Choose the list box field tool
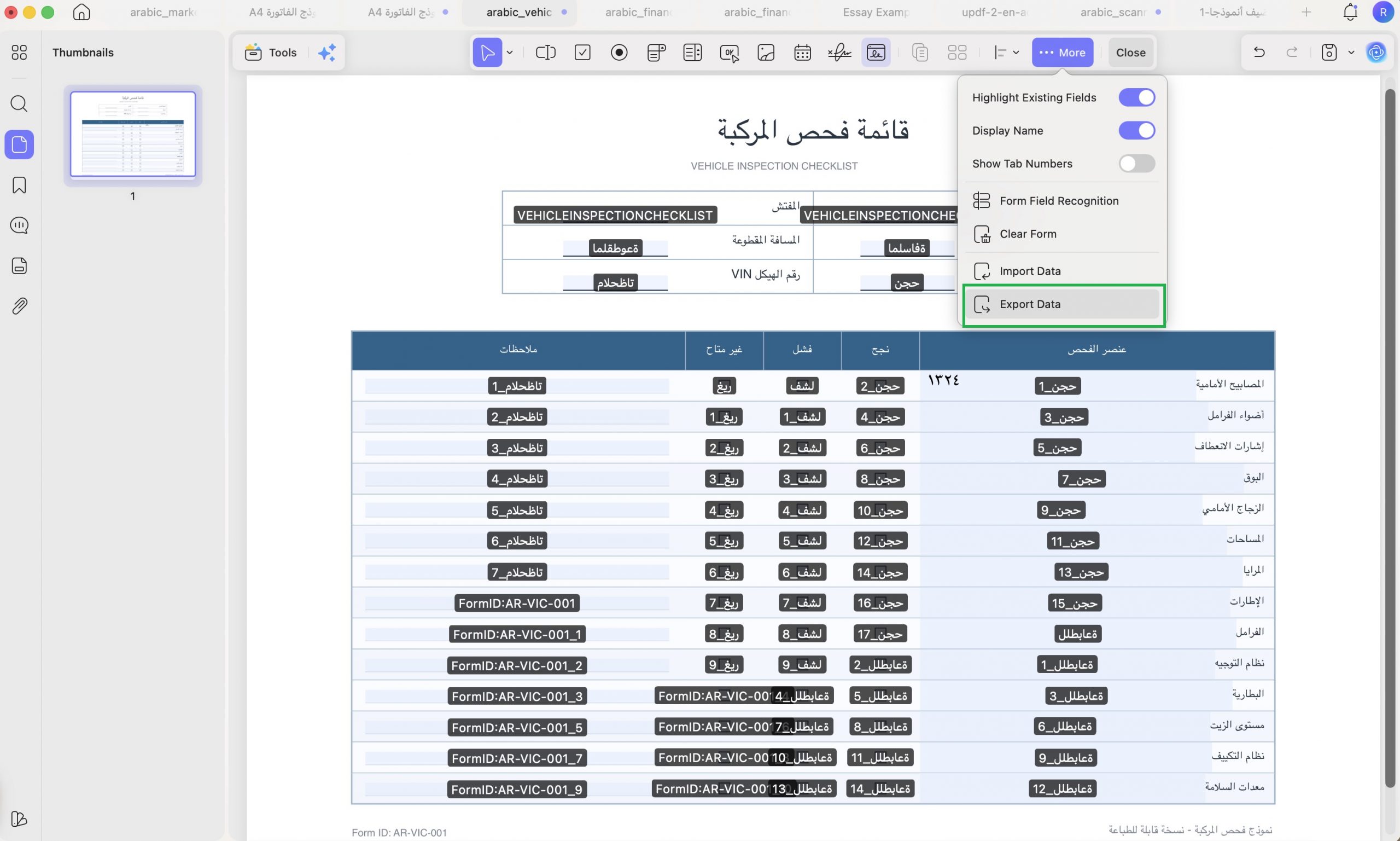The width and height of the screenshot is (1400, 841). coord(692,53)
